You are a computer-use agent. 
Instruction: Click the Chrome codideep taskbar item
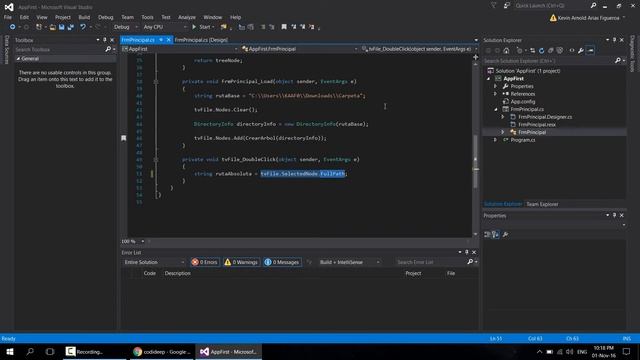tap(163, 351)
